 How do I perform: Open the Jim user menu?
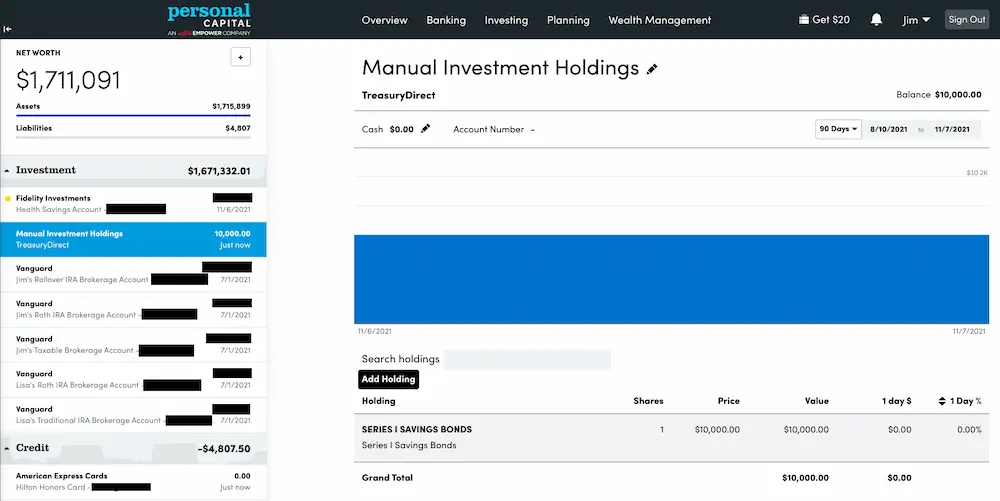click(916, 20)
